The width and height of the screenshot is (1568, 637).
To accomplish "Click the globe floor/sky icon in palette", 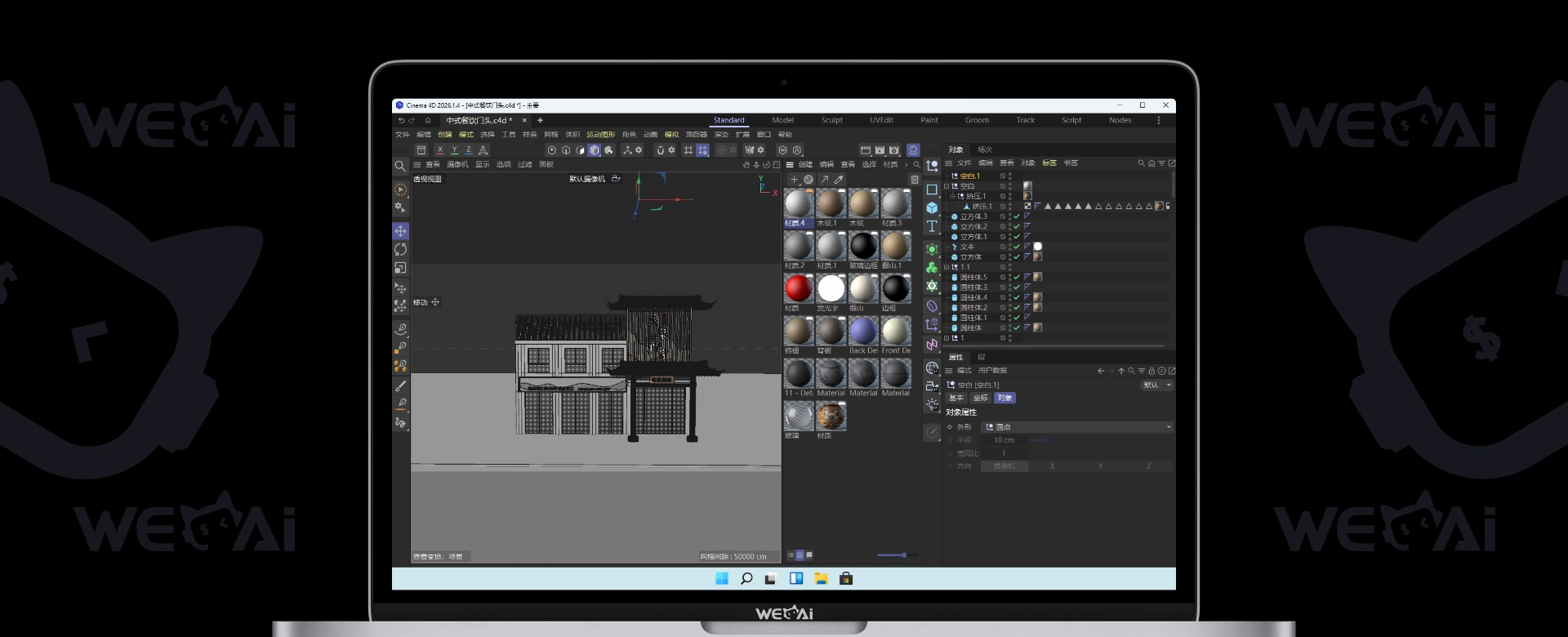I will coord(932,367).
